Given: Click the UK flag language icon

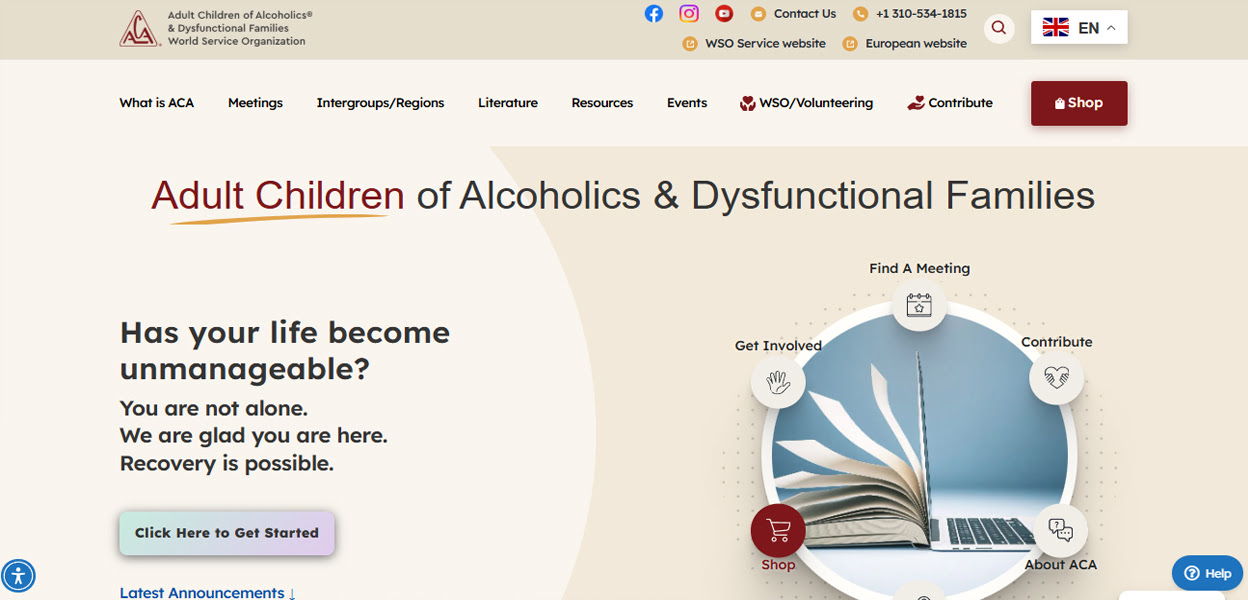Looking at the screenshot, I should 1056,28.
